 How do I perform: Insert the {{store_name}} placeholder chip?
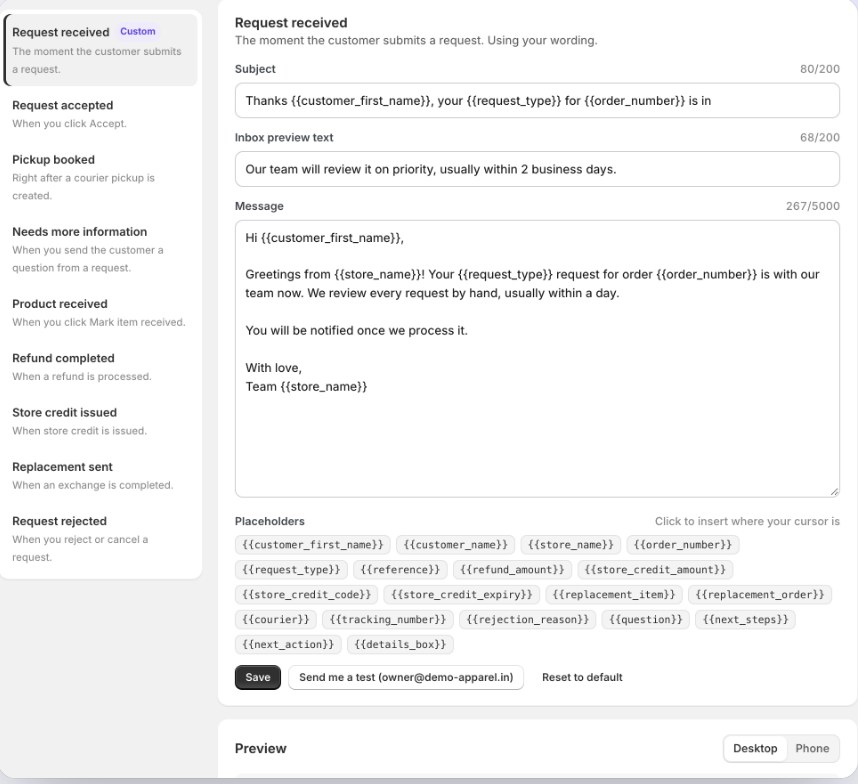571,545
